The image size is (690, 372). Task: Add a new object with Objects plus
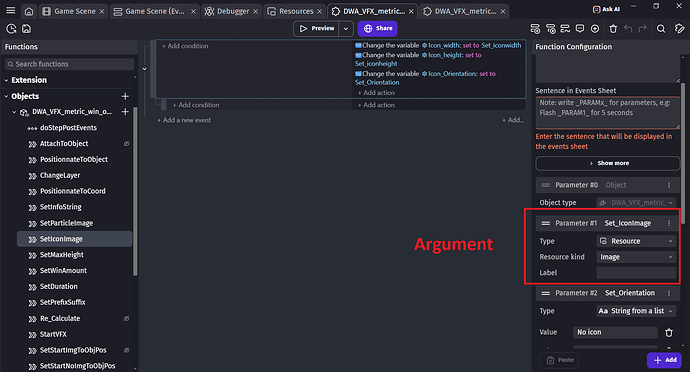(125, 96)
